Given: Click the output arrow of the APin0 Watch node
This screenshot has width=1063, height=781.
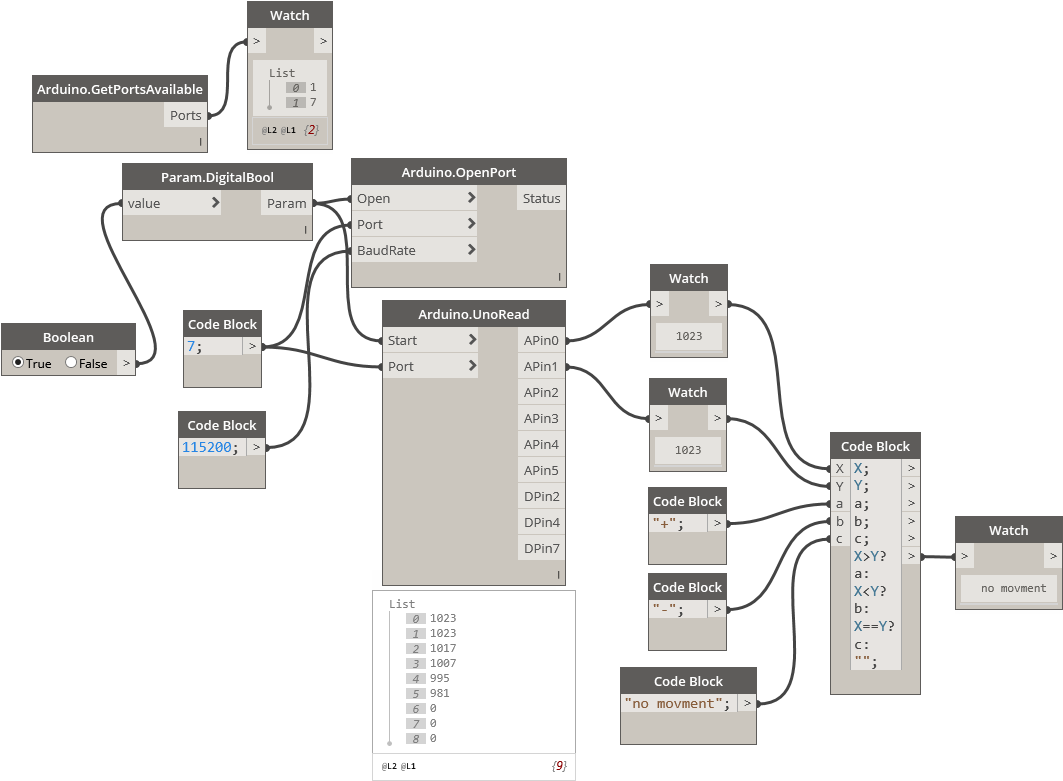Looking at the screenshot, I should coord(718,304).
